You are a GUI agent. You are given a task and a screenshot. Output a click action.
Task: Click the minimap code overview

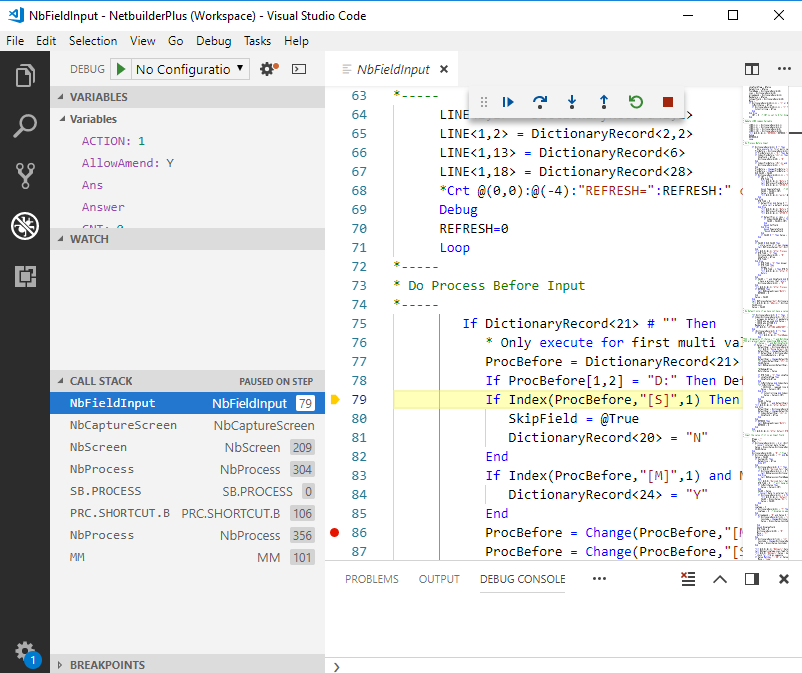coord(765,322)
